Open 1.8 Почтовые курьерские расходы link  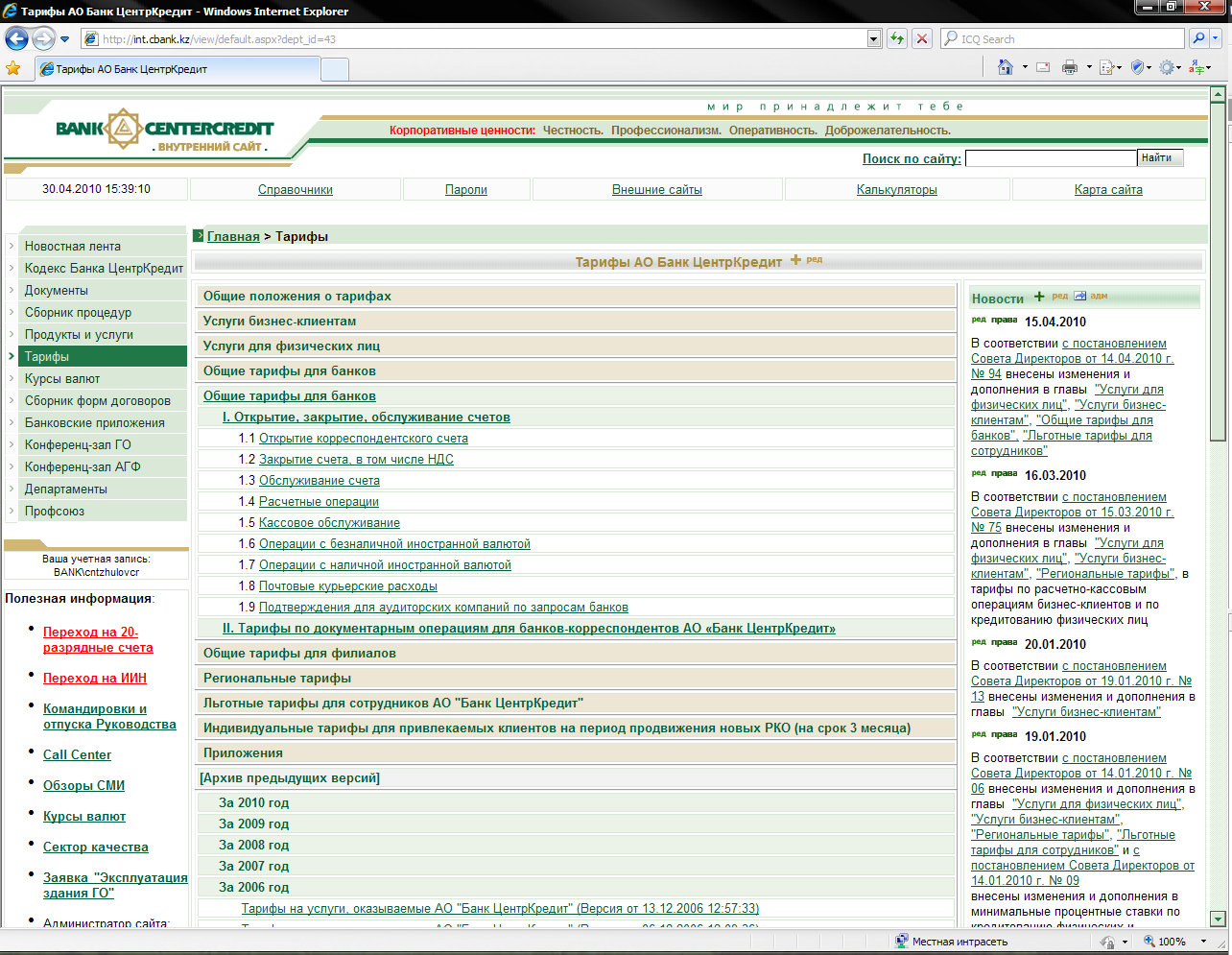pos(348,586)
